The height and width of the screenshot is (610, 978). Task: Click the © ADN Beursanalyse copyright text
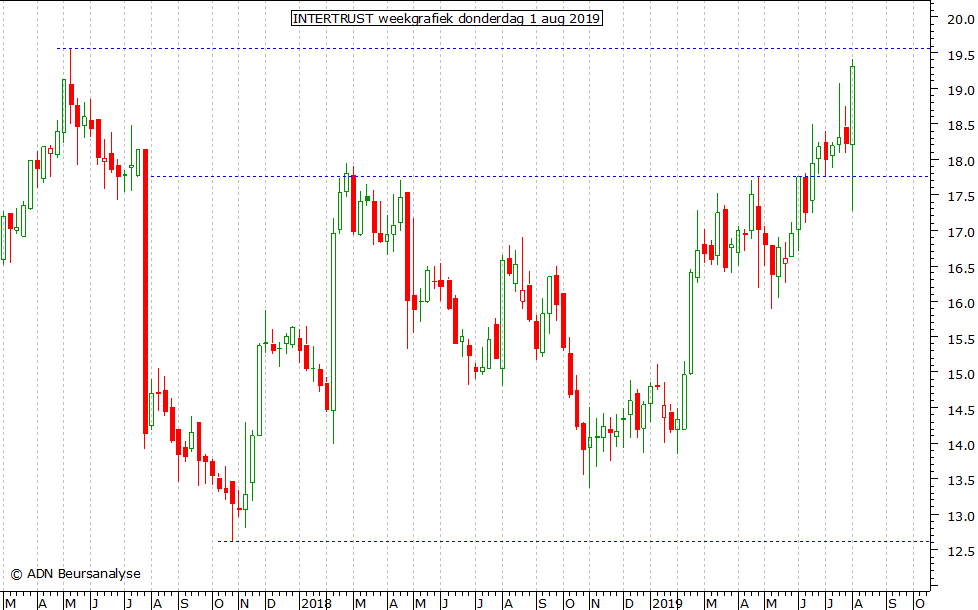coord(75,574)
